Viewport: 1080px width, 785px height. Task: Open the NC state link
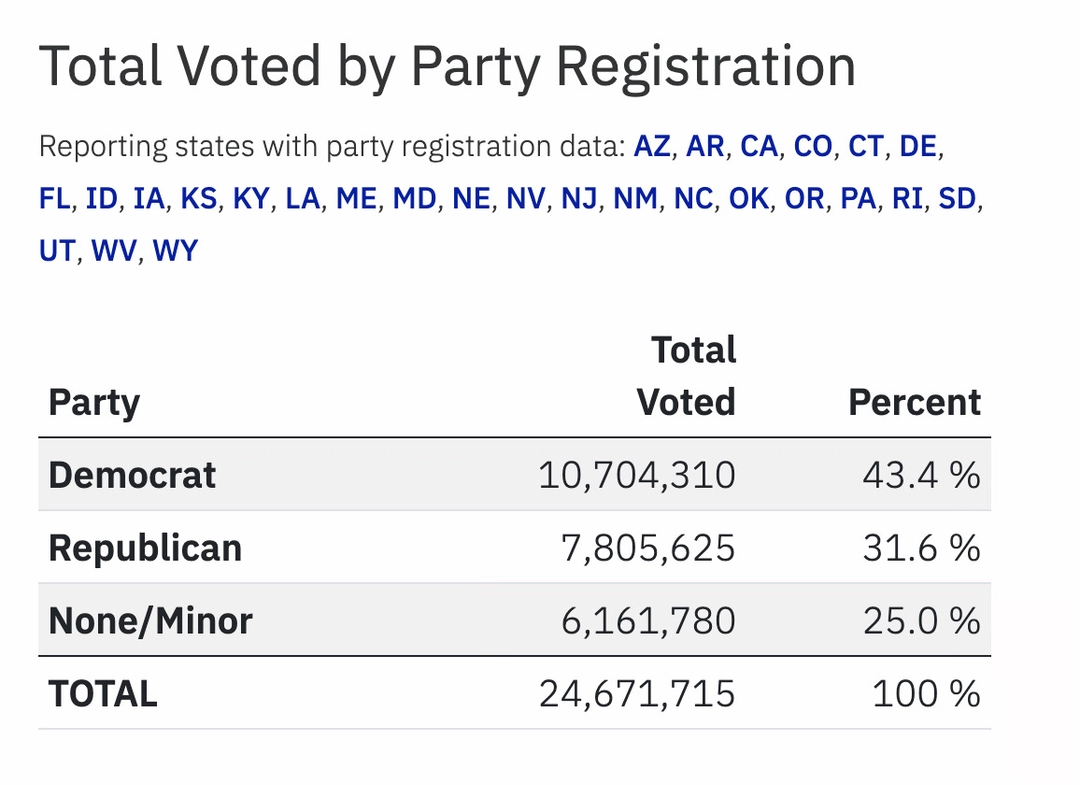(x=693, y=198)
